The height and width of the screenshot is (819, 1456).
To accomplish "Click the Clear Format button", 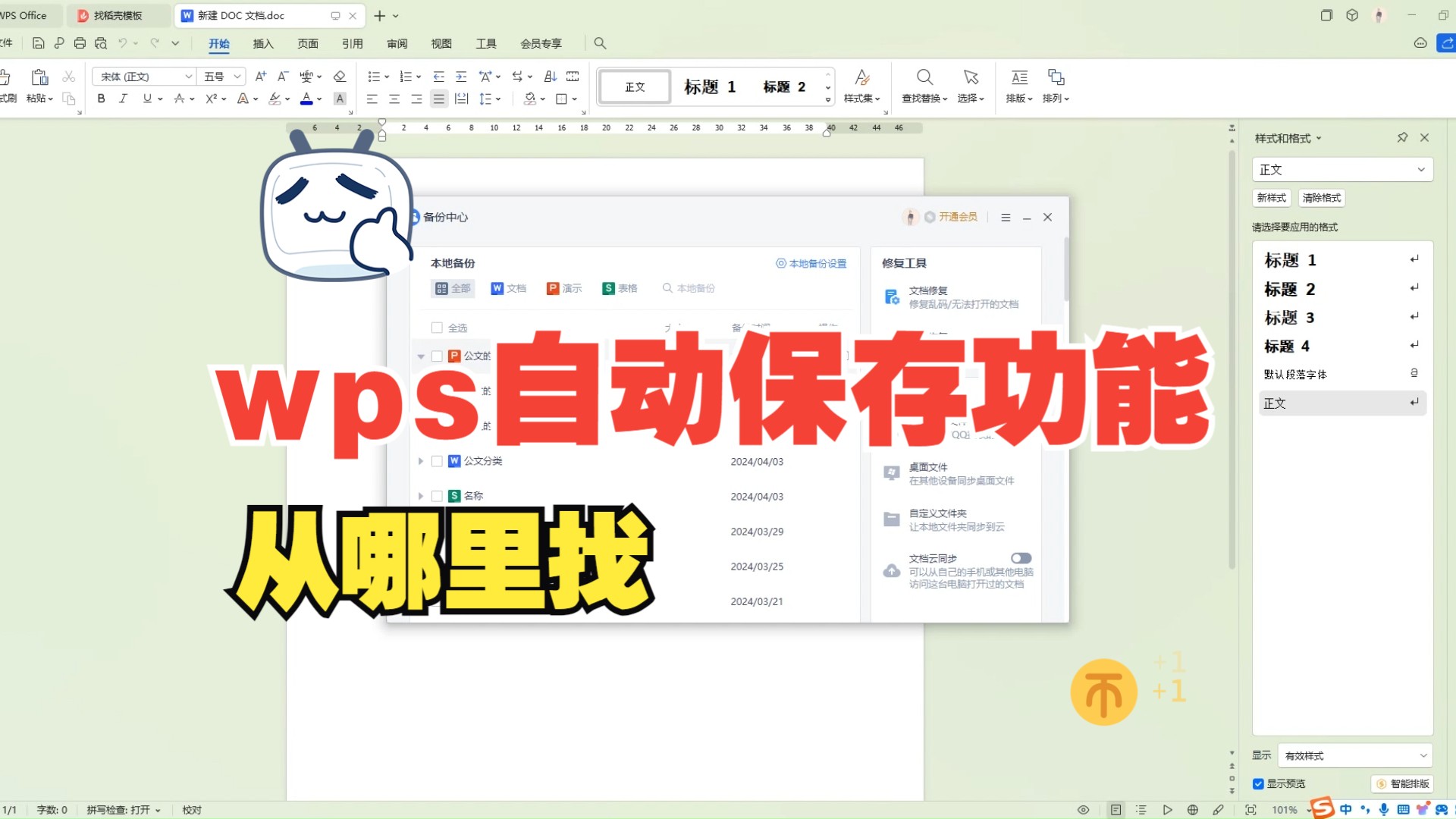I will point(1321,198).
